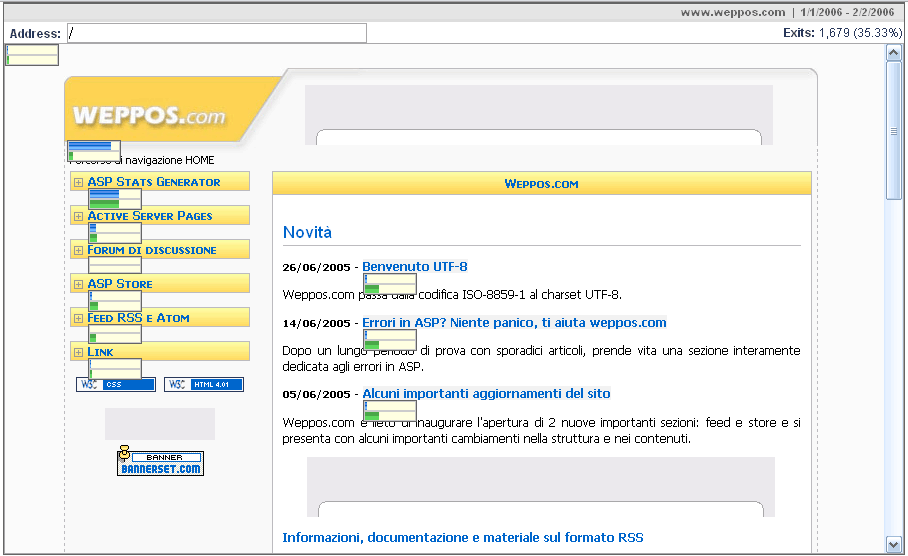908x556 pixels.
Task: Click the stats bar overlay under Active Server Pages
Action: tap(115, 233)
